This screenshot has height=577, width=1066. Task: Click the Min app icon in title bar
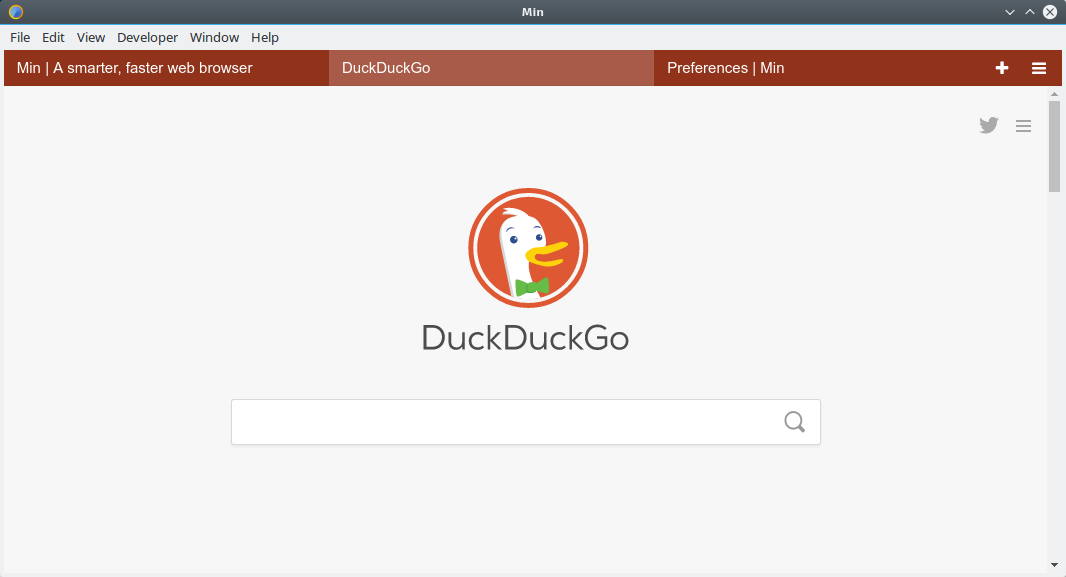(16, 12)
